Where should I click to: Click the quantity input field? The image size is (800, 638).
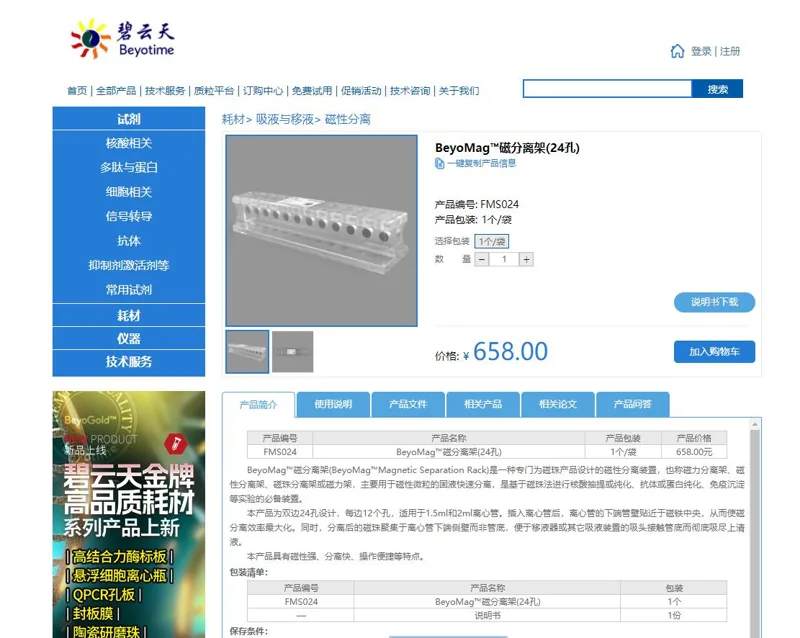504,259
